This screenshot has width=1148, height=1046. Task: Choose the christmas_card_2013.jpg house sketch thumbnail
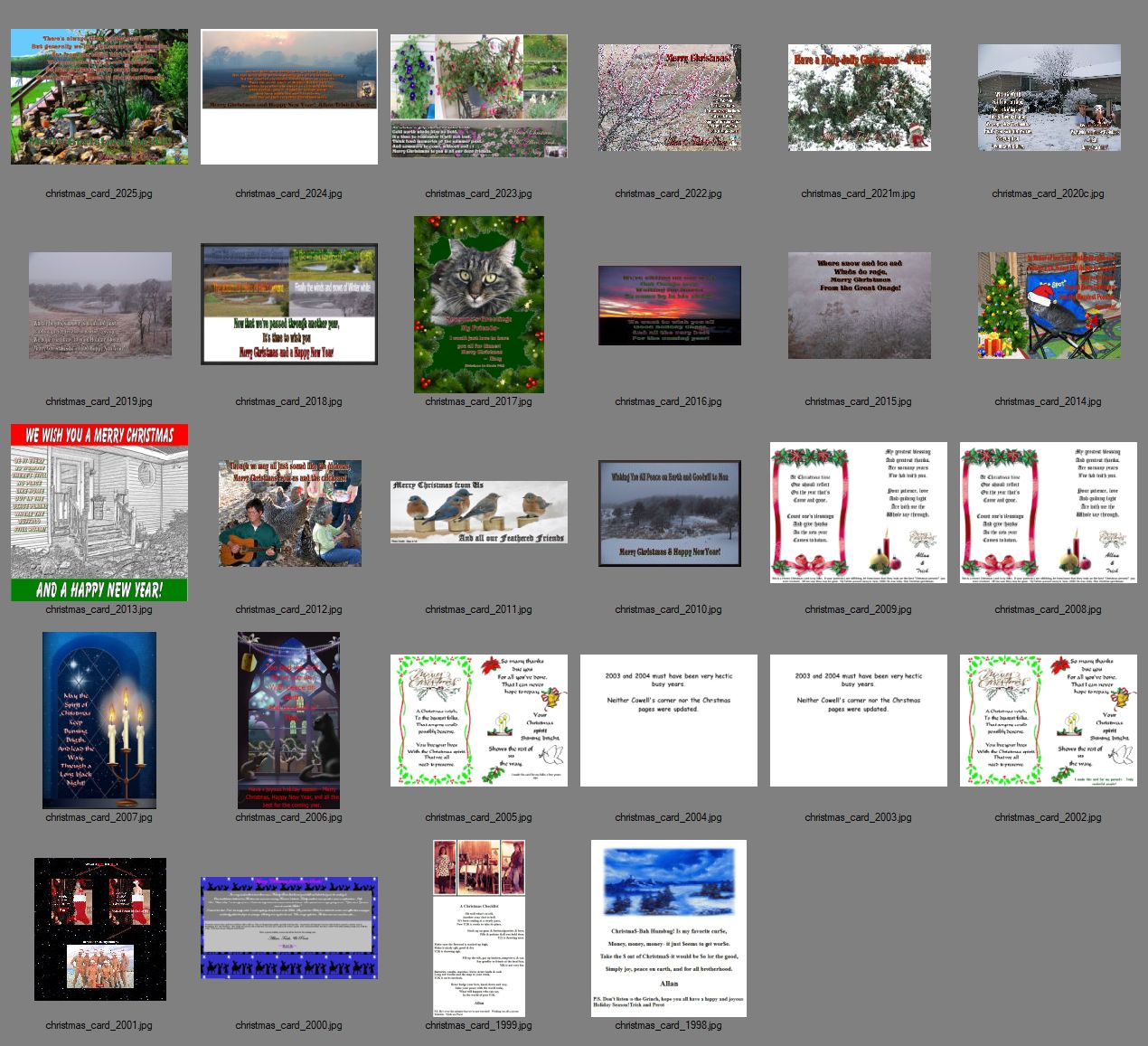click(x=99, y=513)
